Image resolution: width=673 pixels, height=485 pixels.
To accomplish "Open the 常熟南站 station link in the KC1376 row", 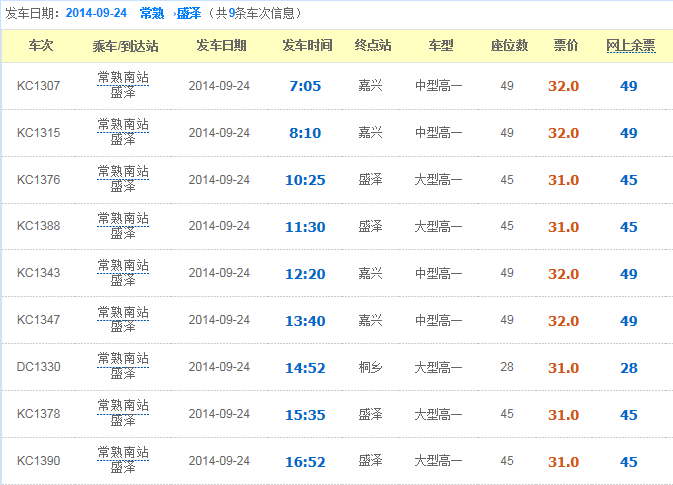I will click(123, 172).
